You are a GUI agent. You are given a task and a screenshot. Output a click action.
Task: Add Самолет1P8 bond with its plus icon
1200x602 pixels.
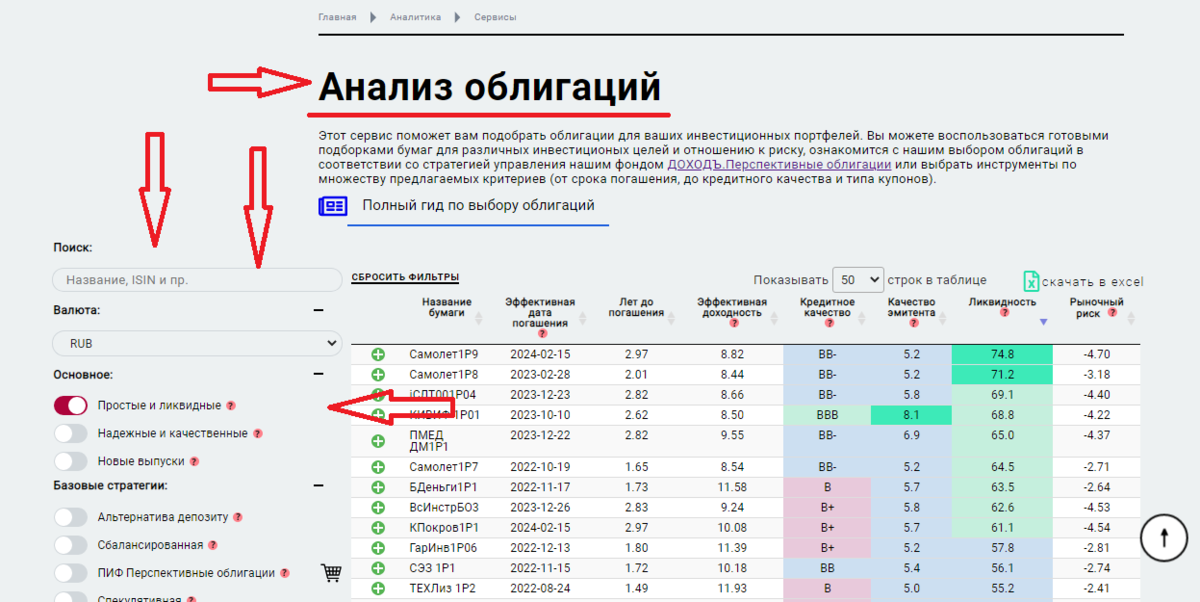[x=378, y=374]
